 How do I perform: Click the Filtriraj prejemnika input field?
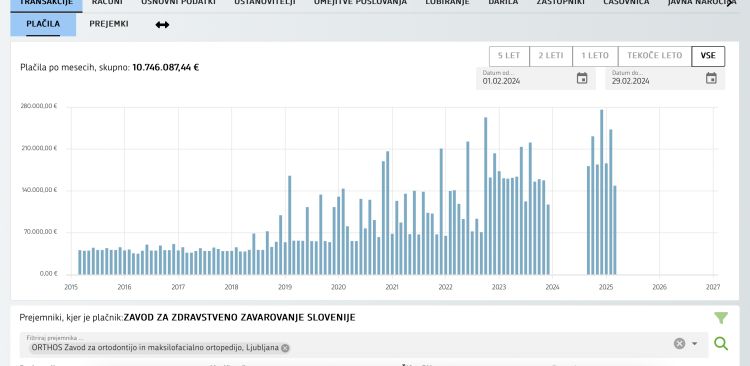(x=364, y=344)
